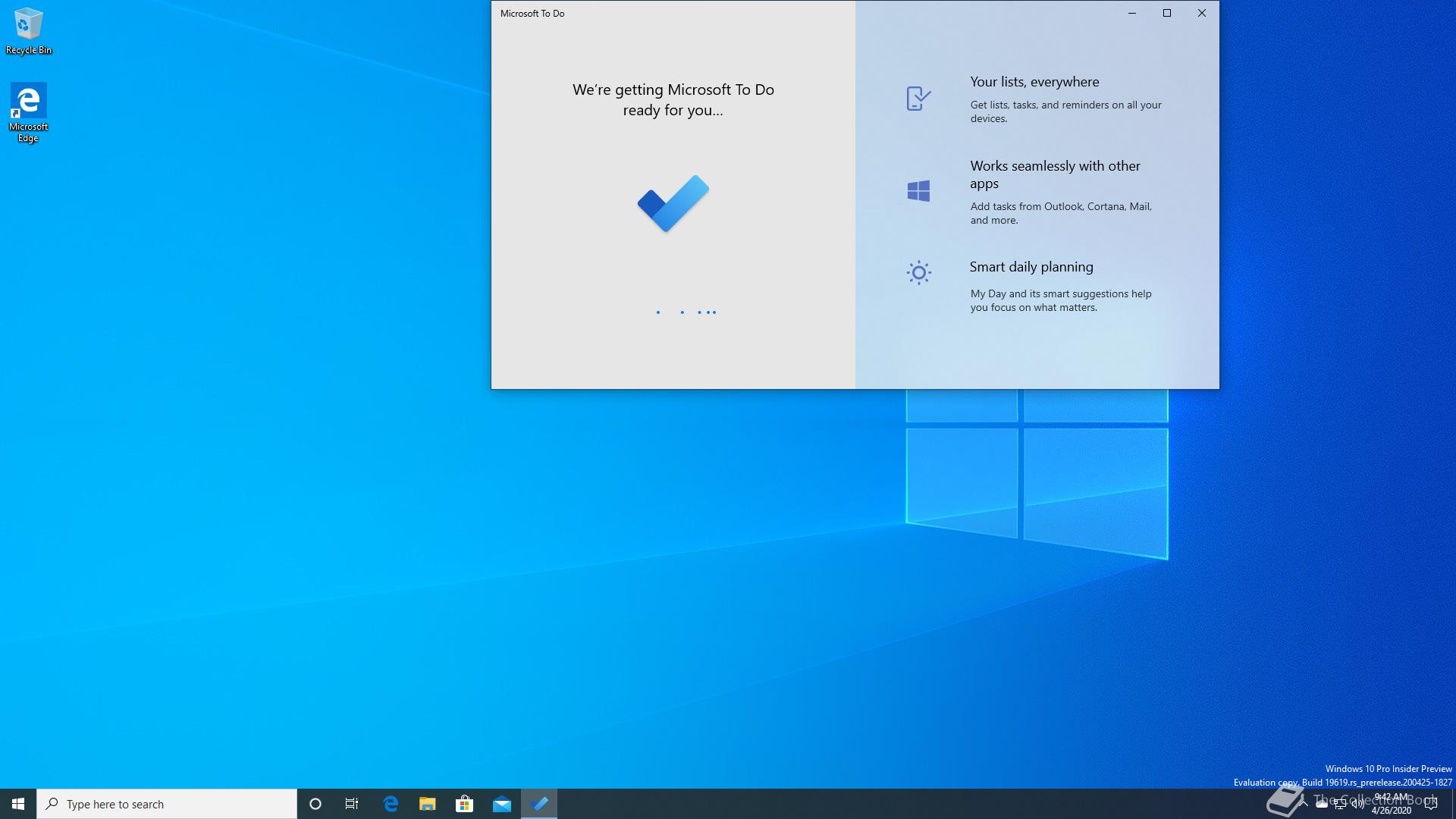This screenshot has height=819, width=1456.
Task: Open the clock and calendar flyout
Action: click(x=1391, y=804)
